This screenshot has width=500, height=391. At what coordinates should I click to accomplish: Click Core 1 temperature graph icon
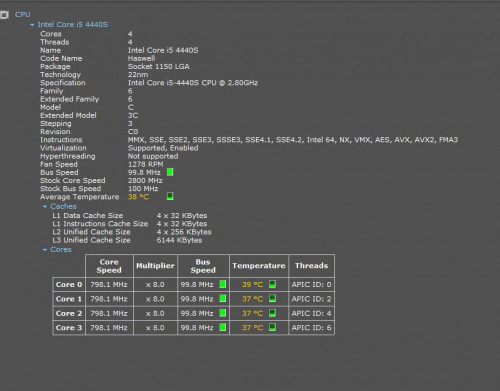click(272, 298)
